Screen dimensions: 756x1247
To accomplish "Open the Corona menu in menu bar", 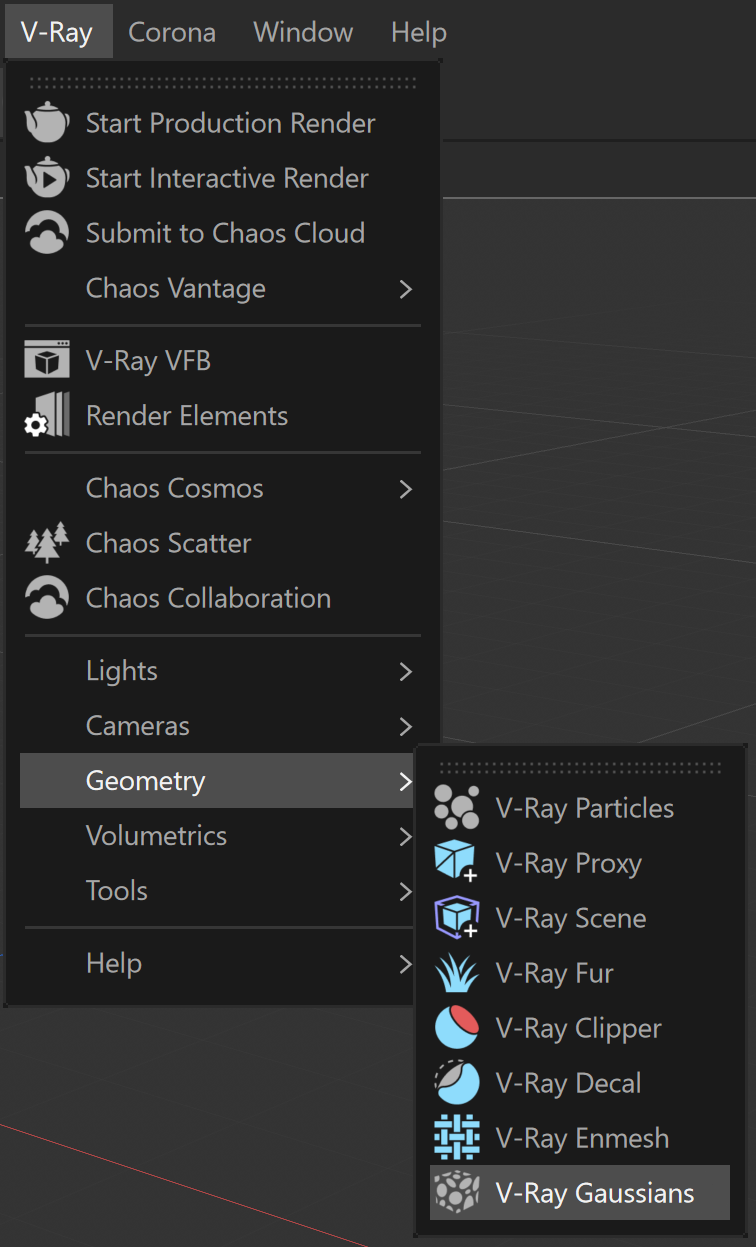I will pos(172,32).
